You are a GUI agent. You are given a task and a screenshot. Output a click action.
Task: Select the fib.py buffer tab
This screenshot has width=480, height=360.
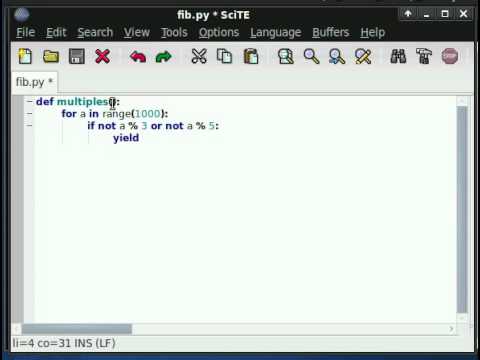pyautogui.click(x=34, y=82)
